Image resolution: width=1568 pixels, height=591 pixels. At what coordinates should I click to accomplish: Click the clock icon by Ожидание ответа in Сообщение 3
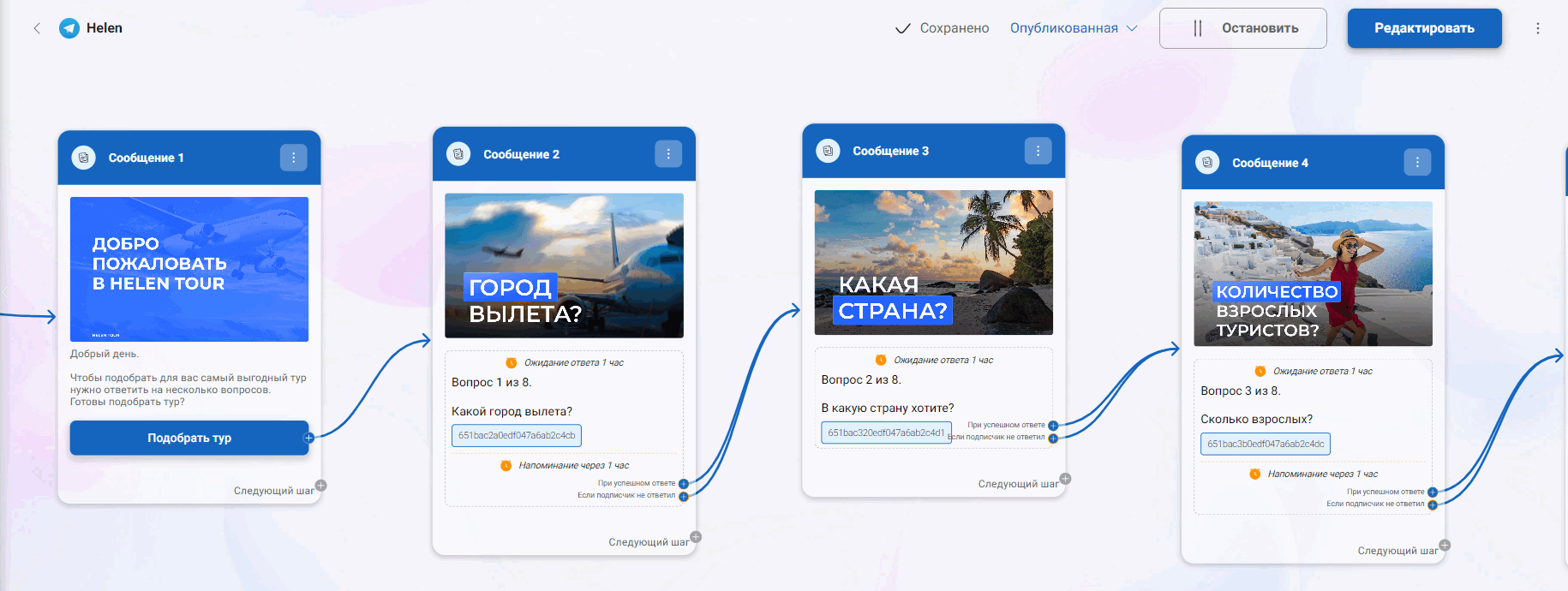(x=881, y=360)
